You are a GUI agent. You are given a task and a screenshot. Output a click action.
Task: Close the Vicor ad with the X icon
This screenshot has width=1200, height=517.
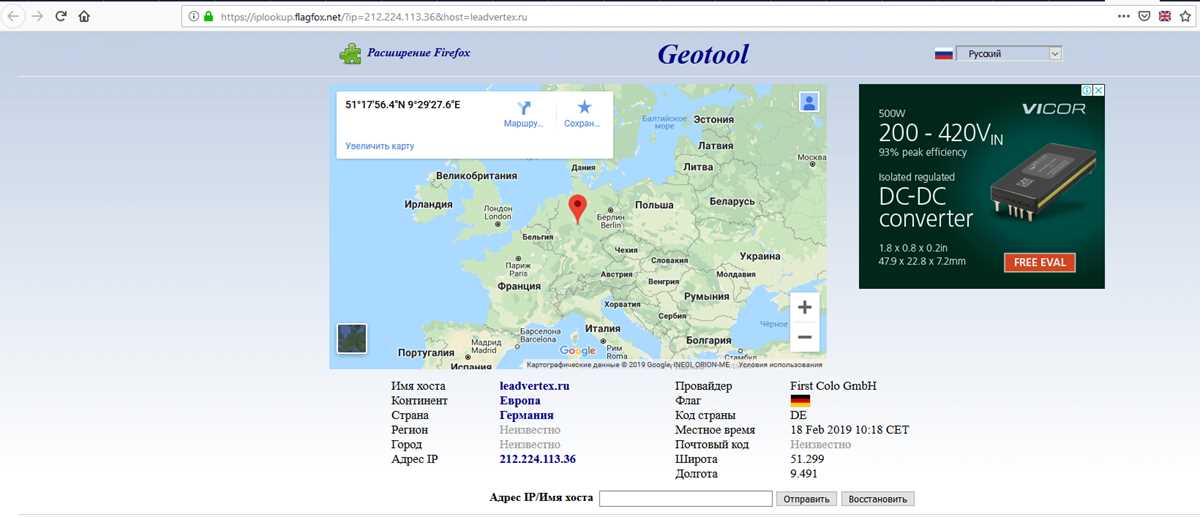pyautogui.click(x=1098, y=90)
